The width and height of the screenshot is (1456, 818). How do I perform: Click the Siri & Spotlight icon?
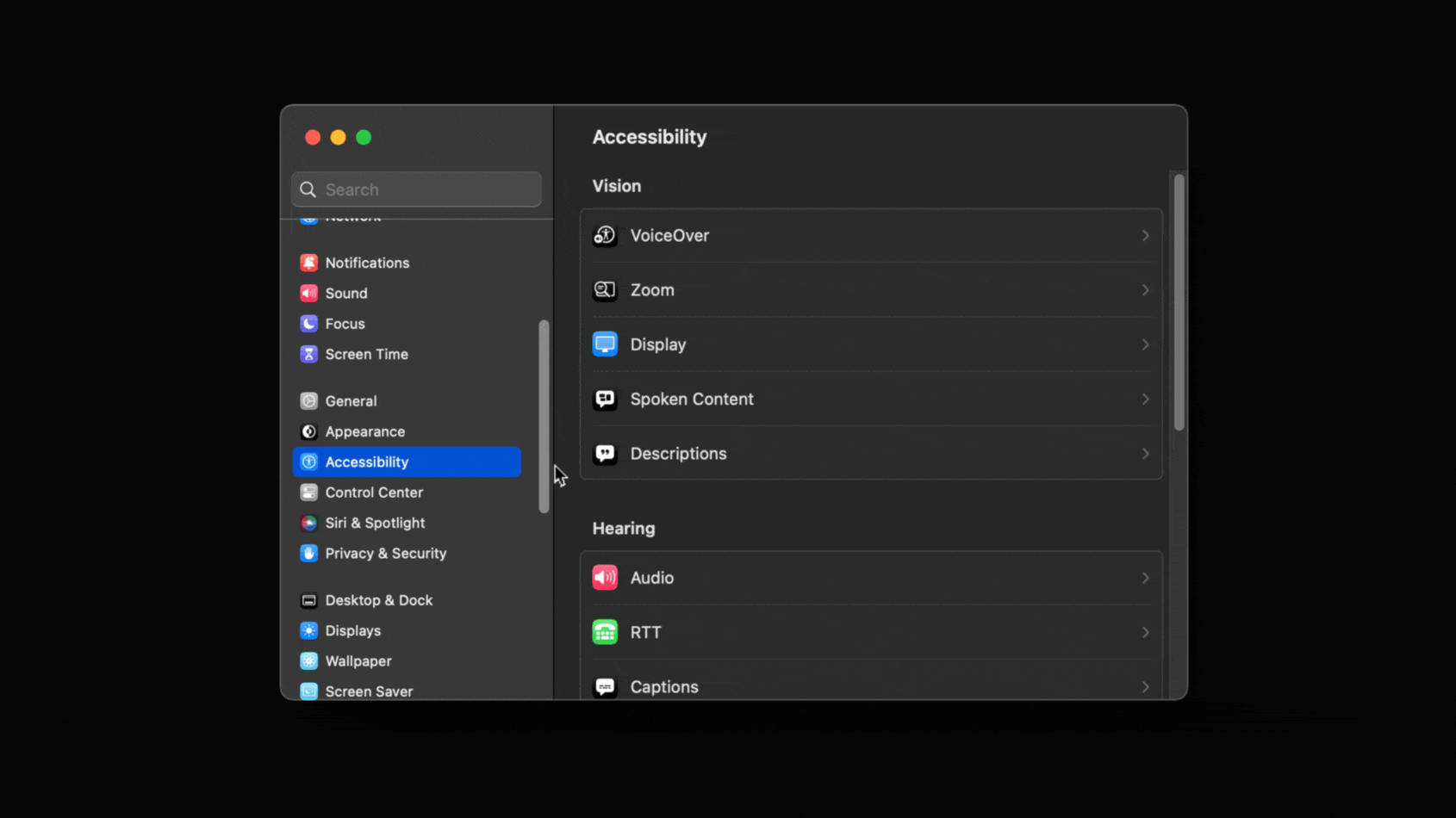coord(309,523)
